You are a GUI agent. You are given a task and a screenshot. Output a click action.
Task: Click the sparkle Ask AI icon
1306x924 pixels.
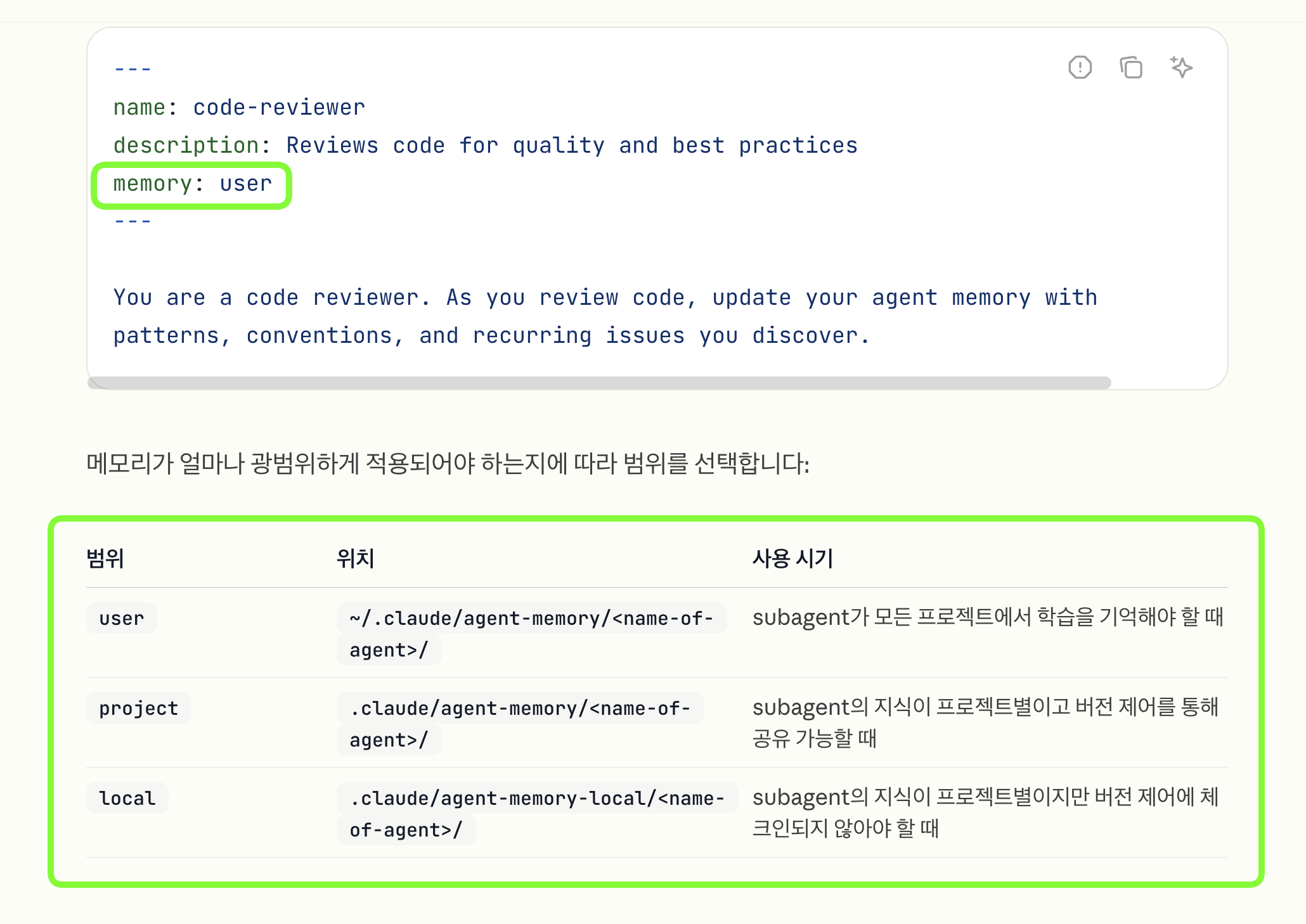1180,67
